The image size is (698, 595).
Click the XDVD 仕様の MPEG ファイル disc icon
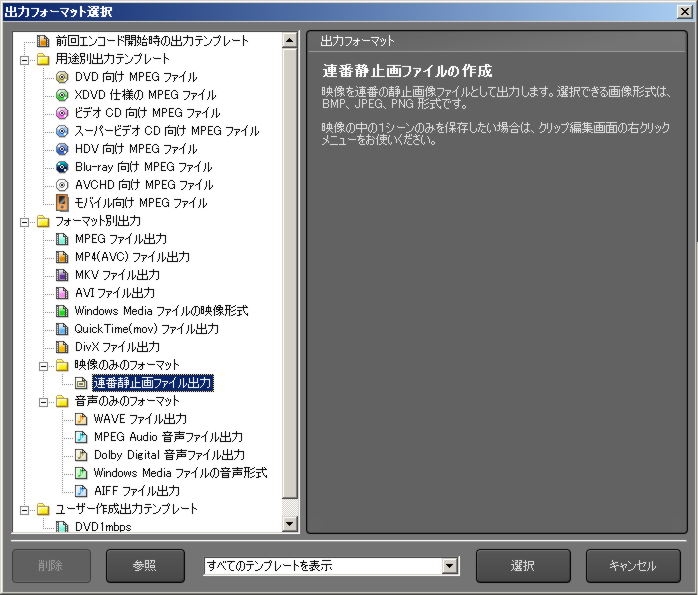click(62, 95)
